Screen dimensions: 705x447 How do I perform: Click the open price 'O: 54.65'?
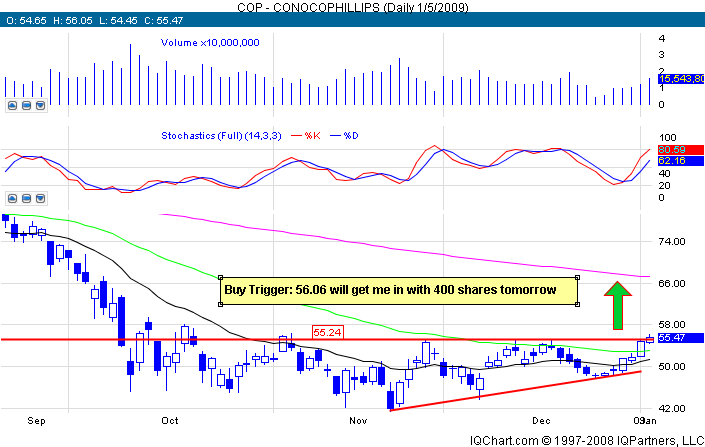(27, 20)
